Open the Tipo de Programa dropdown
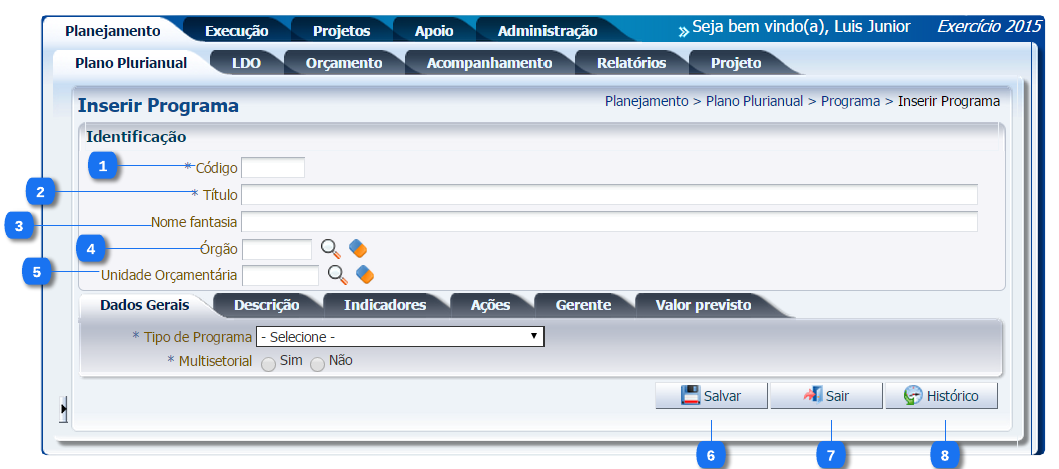 [400, 337]
